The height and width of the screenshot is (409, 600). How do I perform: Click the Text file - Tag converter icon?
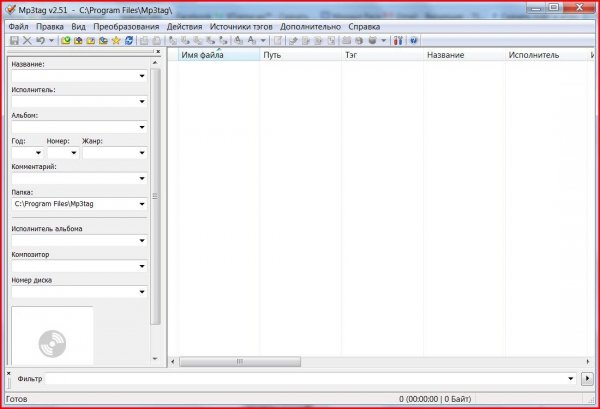coord(211,40)
